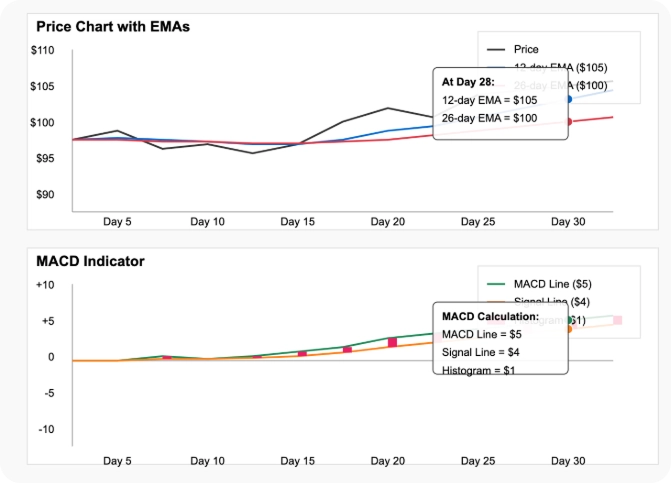671x483 pixels.
Task: Click the "Day 10" label on MACD chart axis
Action: (x=207, y=461)
